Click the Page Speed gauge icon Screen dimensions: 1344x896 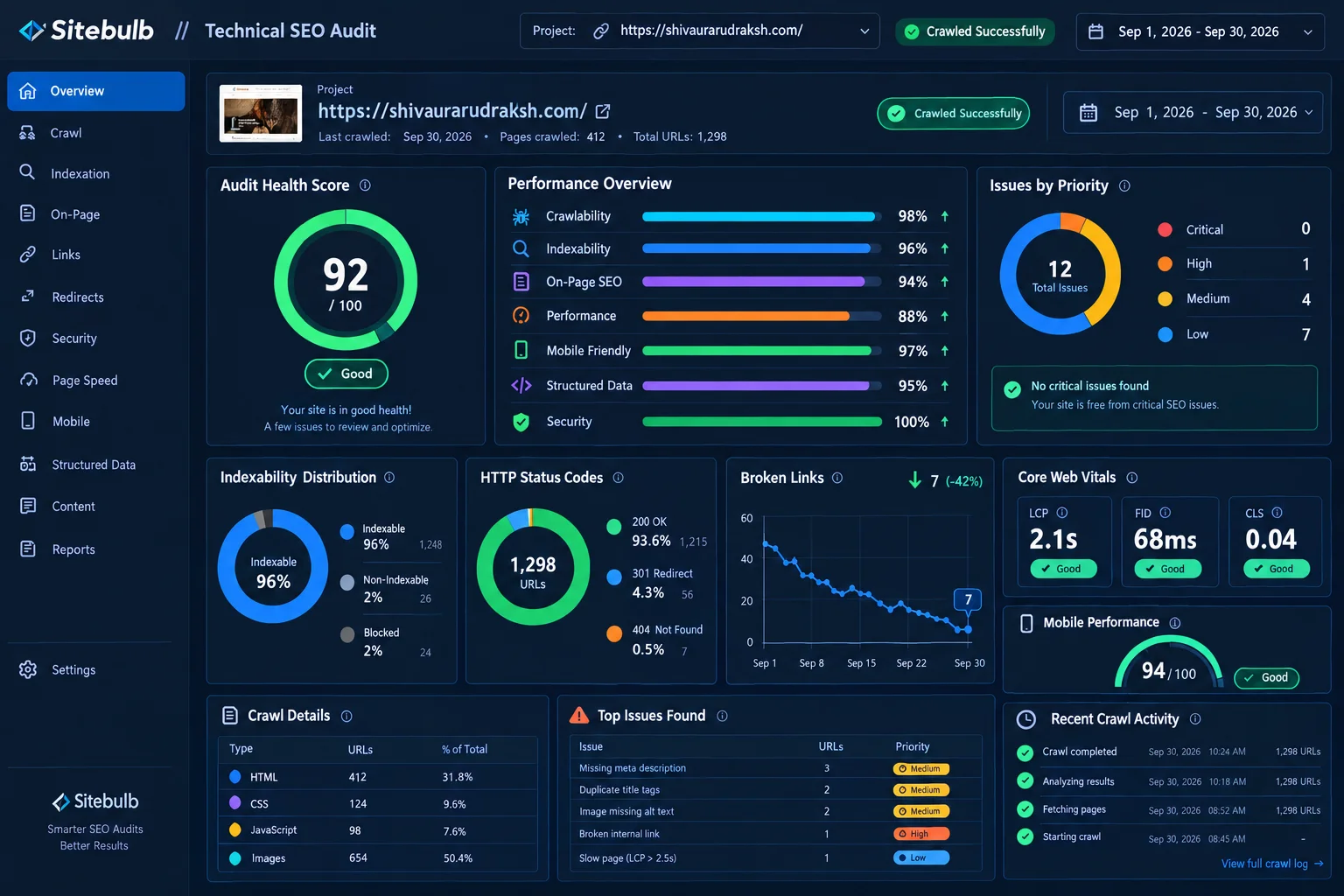point(29,380)
